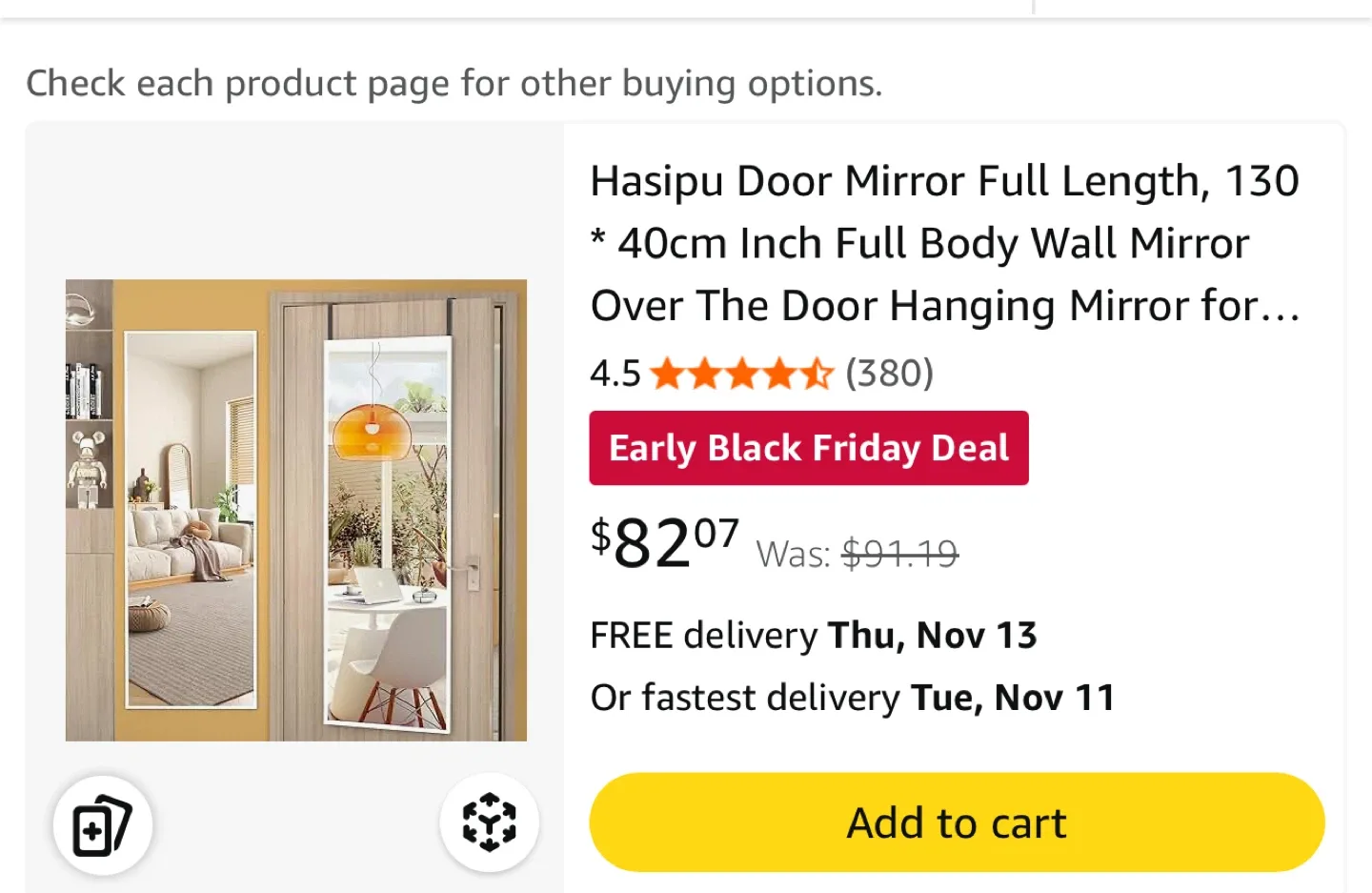Select the Early Black Friday Deal badge
This screenshot has height=893, width=1372.
(809, 447)
